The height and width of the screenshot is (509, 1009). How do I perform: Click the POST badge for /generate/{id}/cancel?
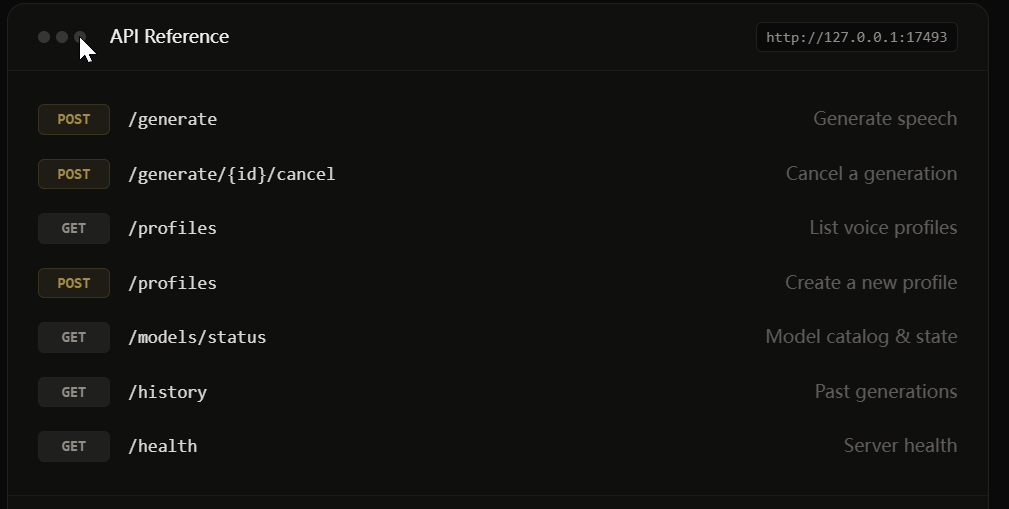click(x=73, y=174)
